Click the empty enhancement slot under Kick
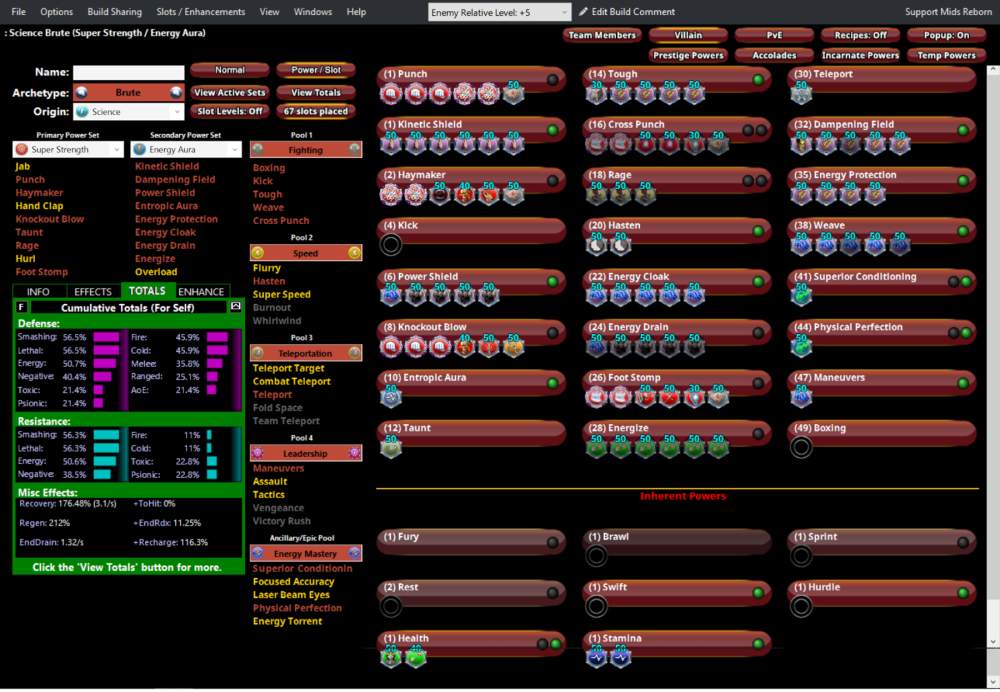The width and height of the screenshot is (1000, 692). click(390, 245)
